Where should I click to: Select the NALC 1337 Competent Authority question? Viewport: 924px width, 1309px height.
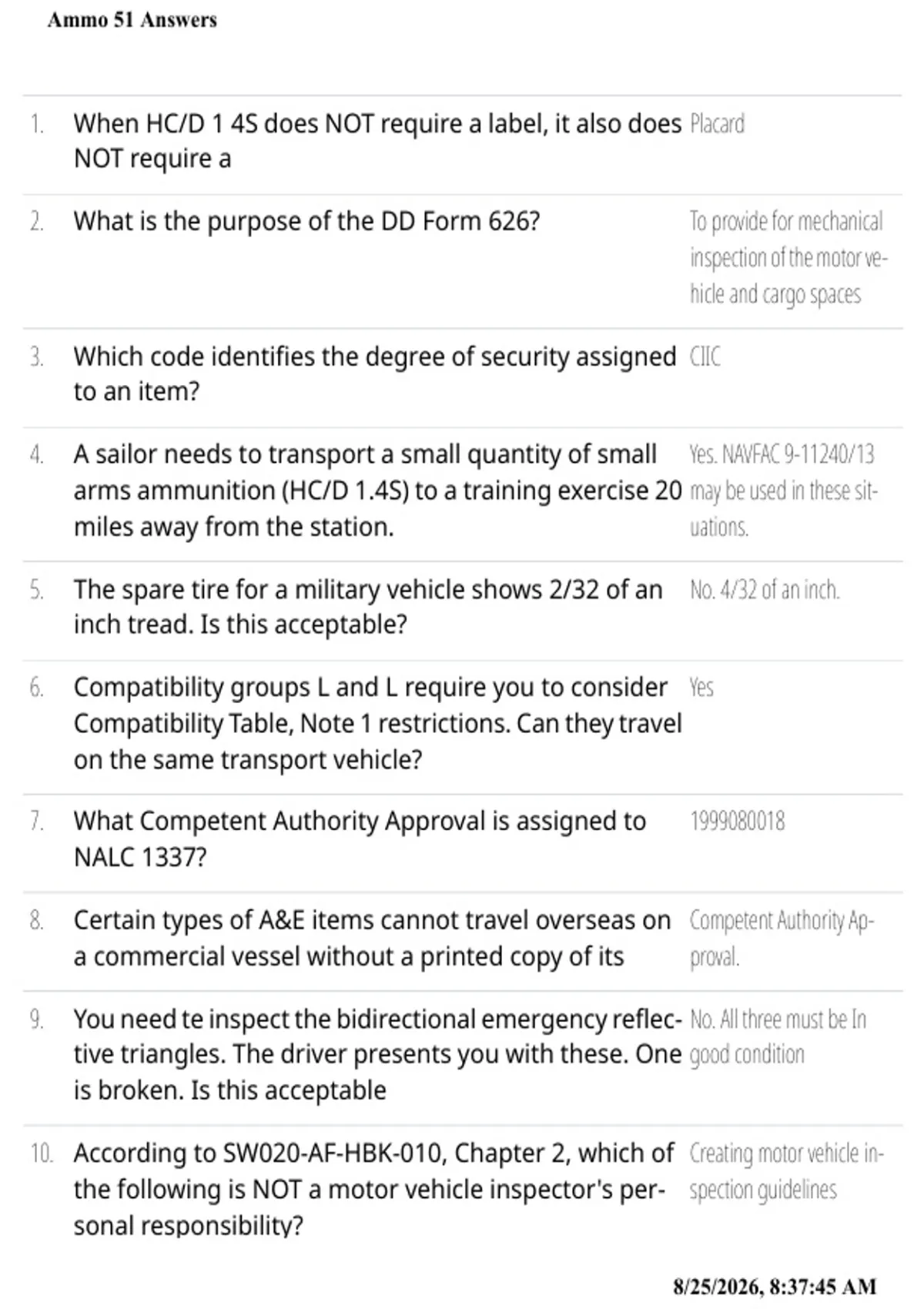coord(360,839)
